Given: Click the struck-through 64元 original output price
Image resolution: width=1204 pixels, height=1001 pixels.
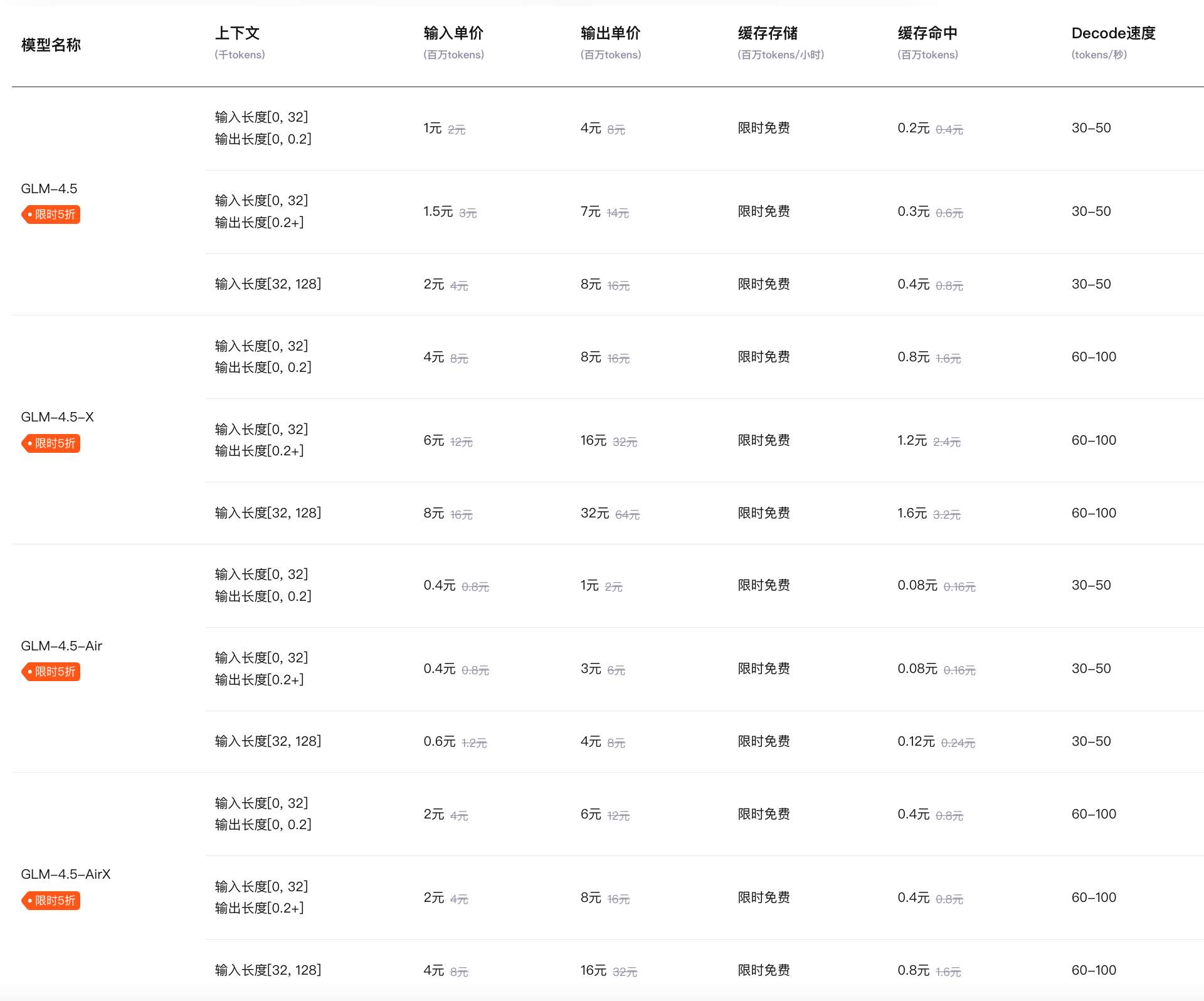Looking at the screenshot, I should pos(627,515).
